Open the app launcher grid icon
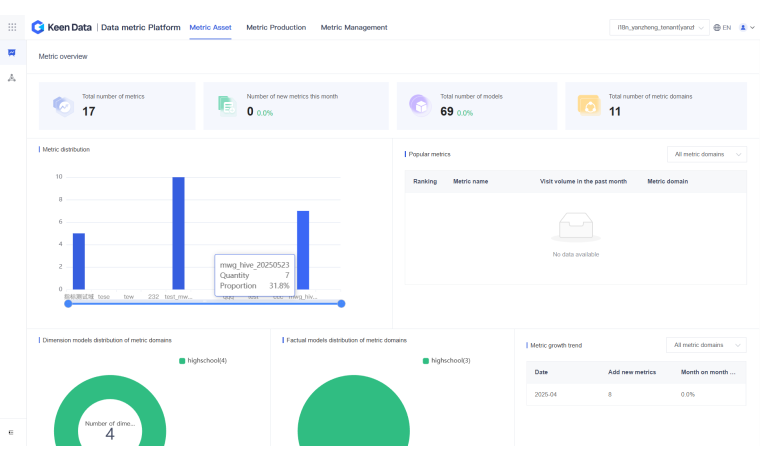Screen dimensions: 760x460 (x=12, y=27)
